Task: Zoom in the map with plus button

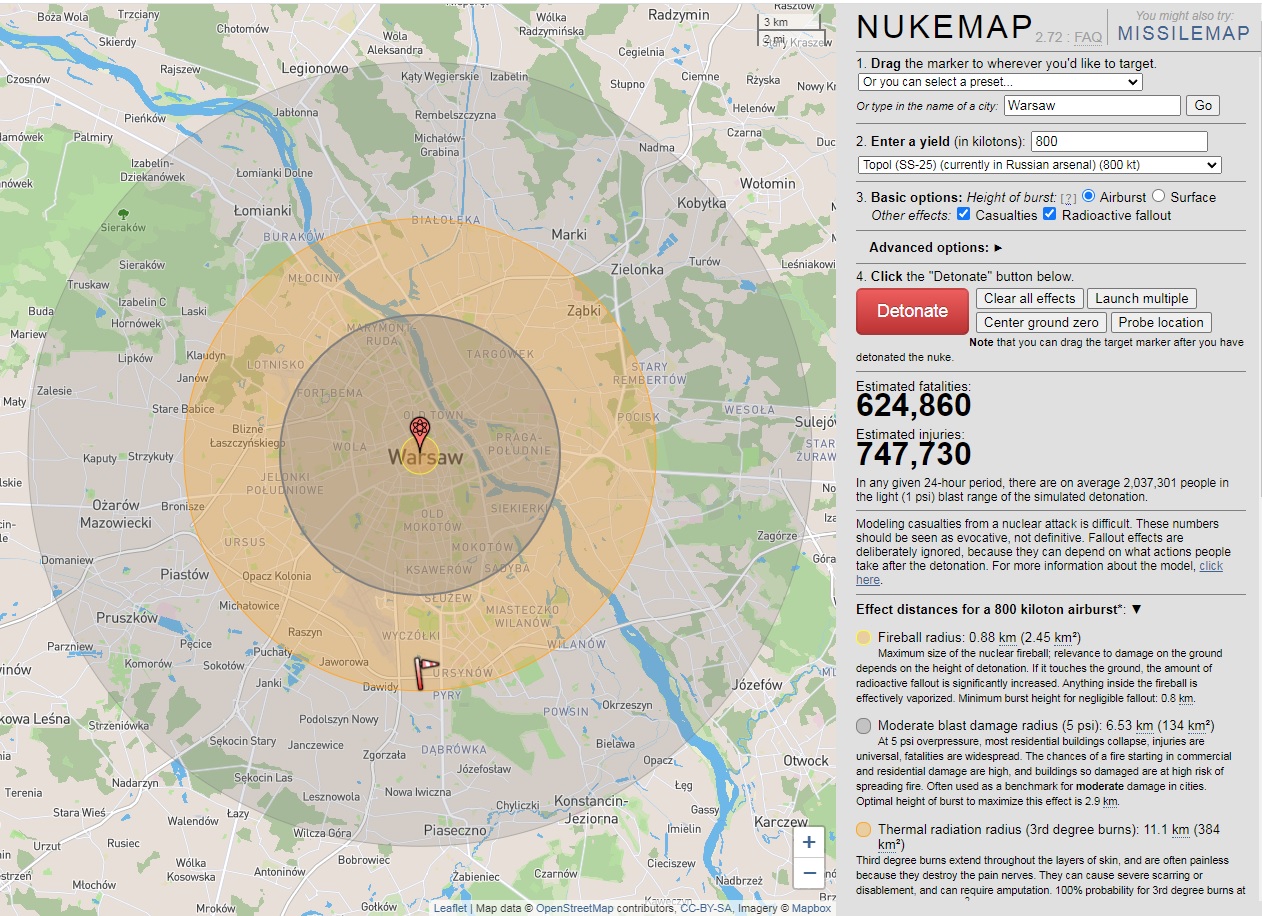Action: 809,841
